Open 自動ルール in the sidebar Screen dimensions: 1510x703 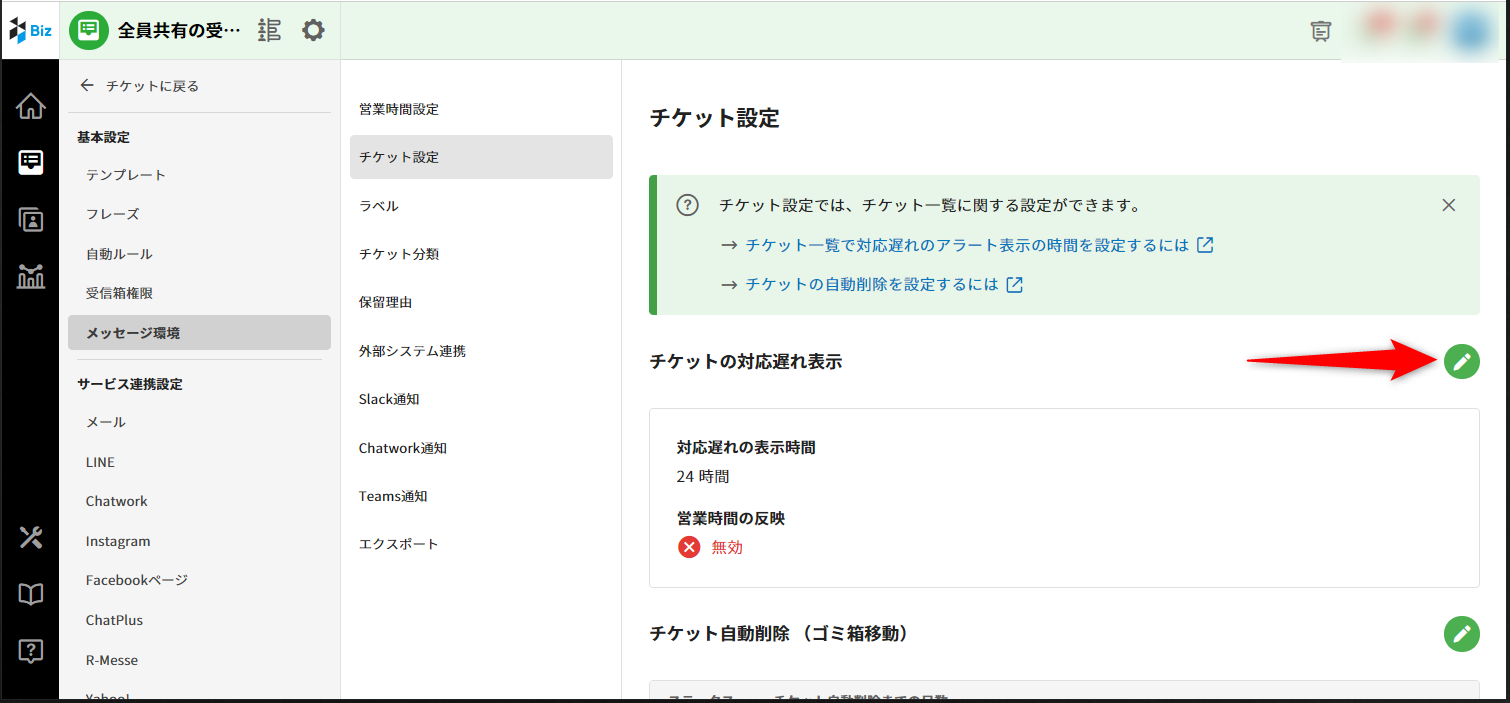pos(119,254)
